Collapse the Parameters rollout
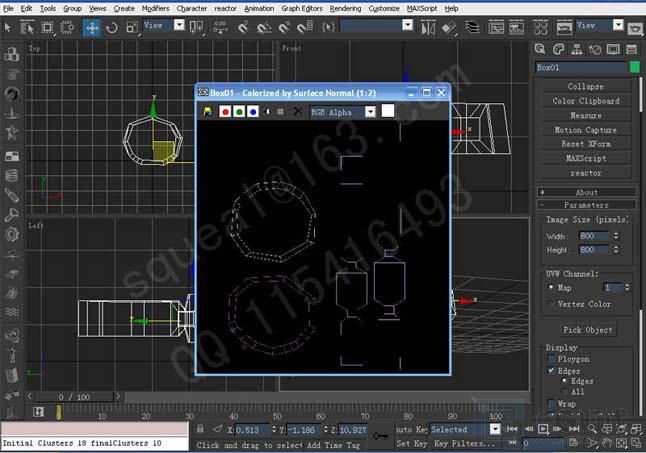Screen dimensions: 646x453 point(586,205)
